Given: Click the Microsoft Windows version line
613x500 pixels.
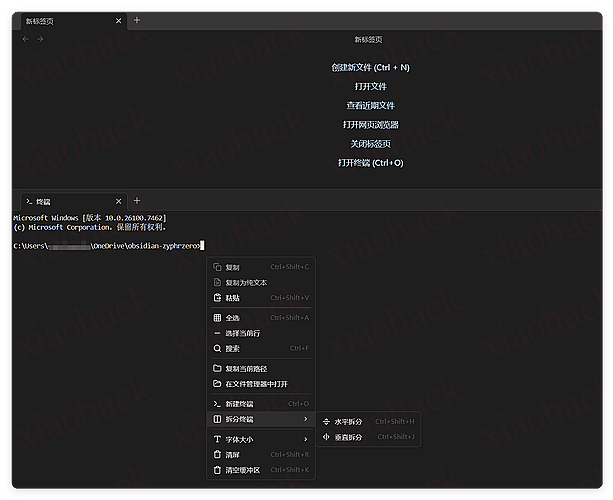Looking at the screenshot, I should pos(90,218).
